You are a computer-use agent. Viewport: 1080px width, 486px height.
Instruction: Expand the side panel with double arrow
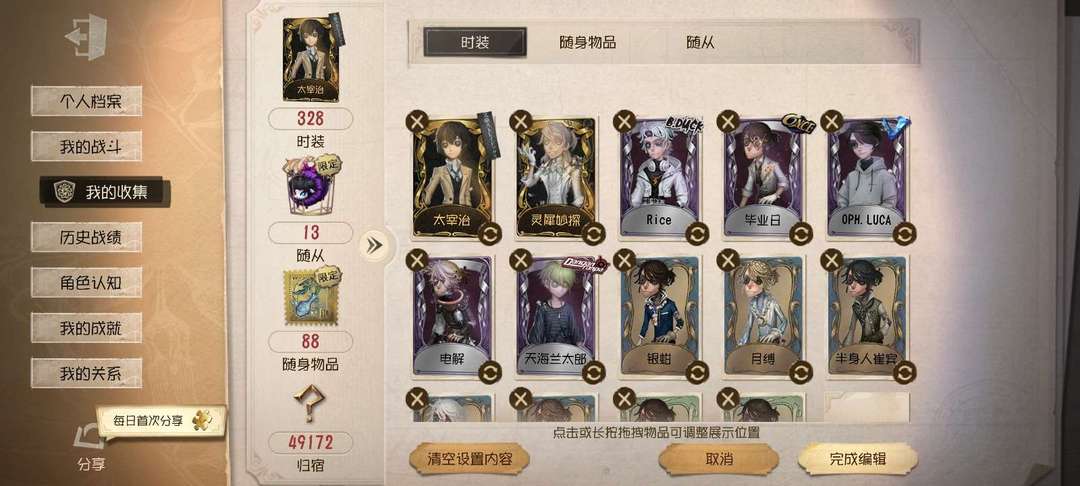click(x=375, y=245)
